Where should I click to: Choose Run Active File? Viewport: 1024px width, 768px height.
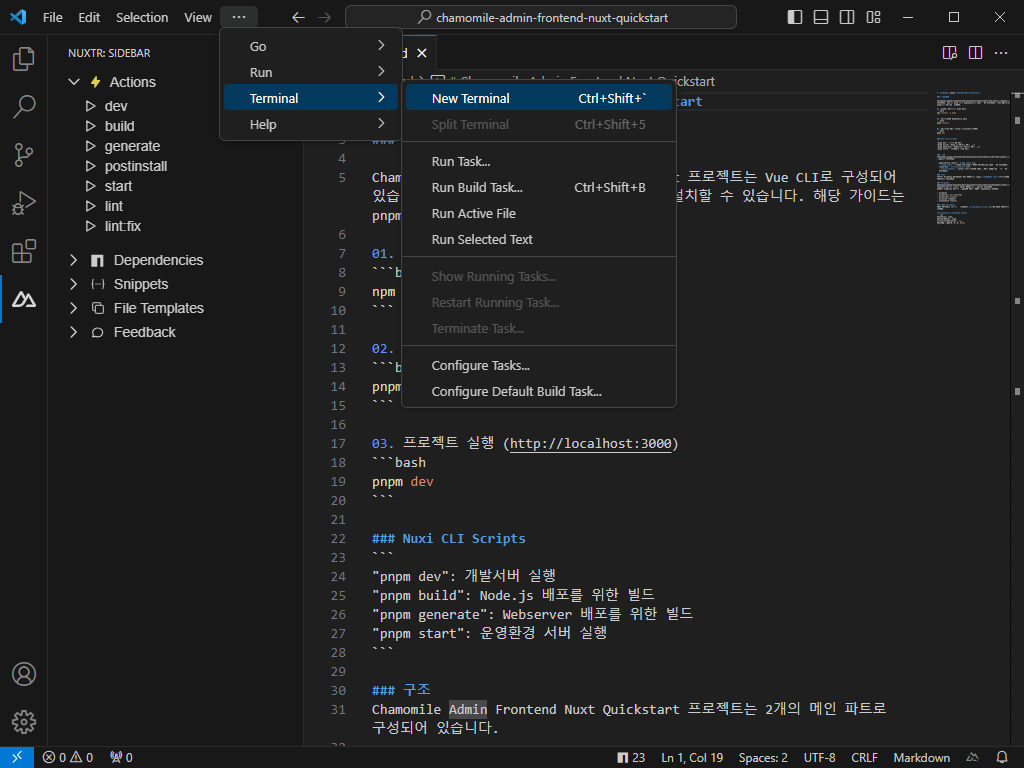point(539,214)
